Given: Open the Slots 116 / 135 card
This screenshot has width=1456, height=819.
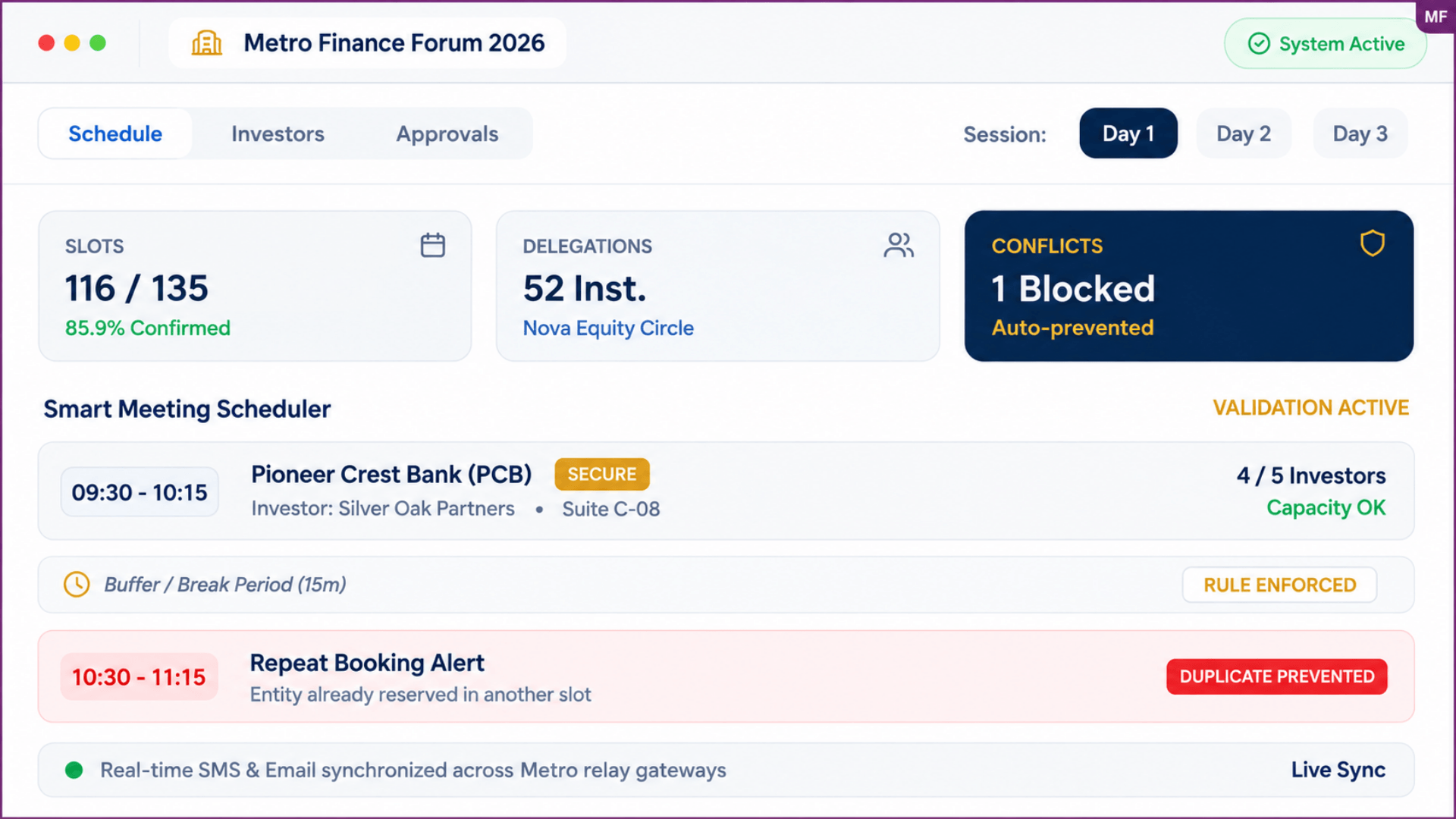Looking at the screenshot, I should point(255,286).
